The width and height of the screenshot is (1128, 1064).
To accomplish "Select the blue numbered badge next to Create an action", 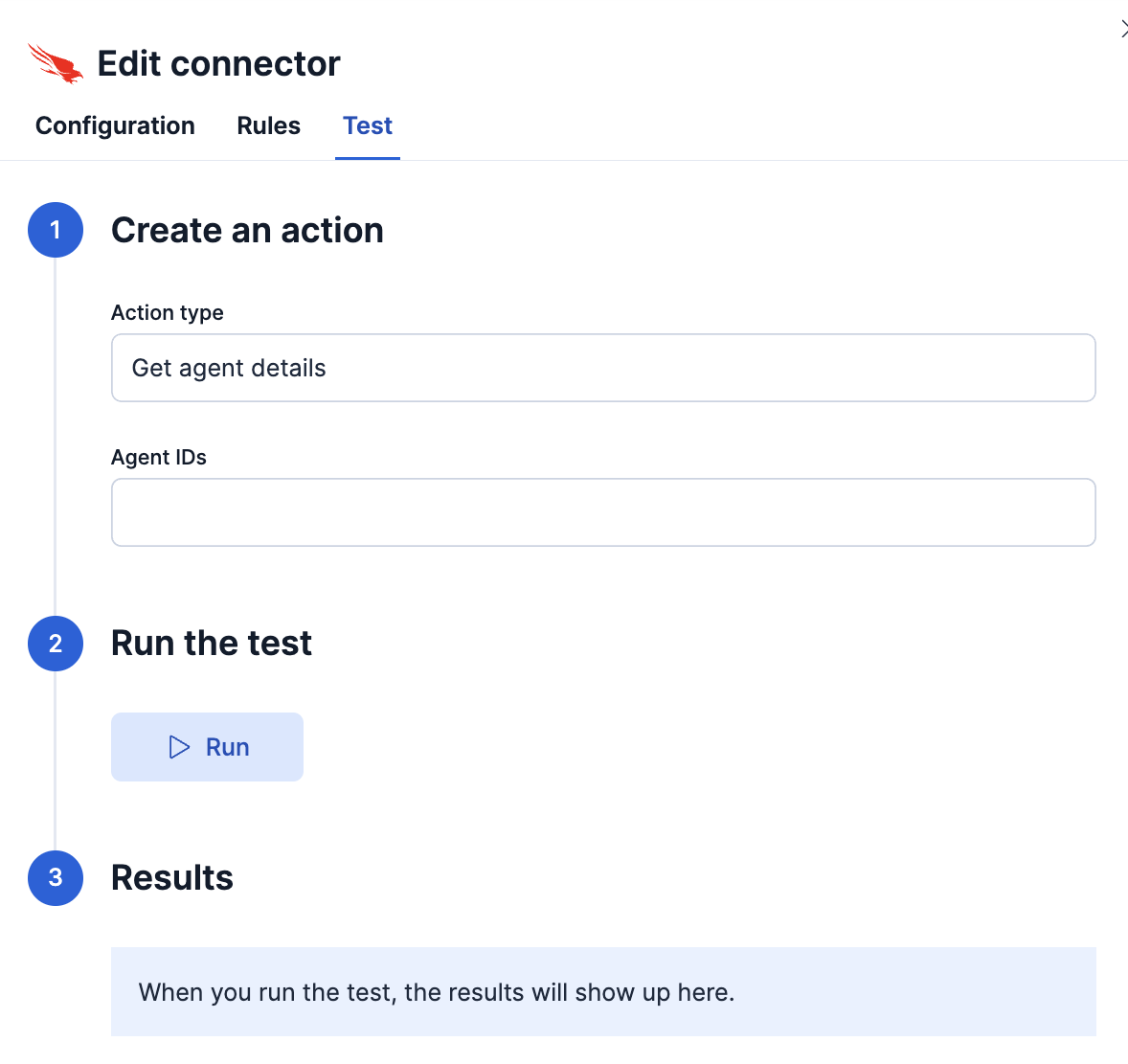I will point(56,230).
